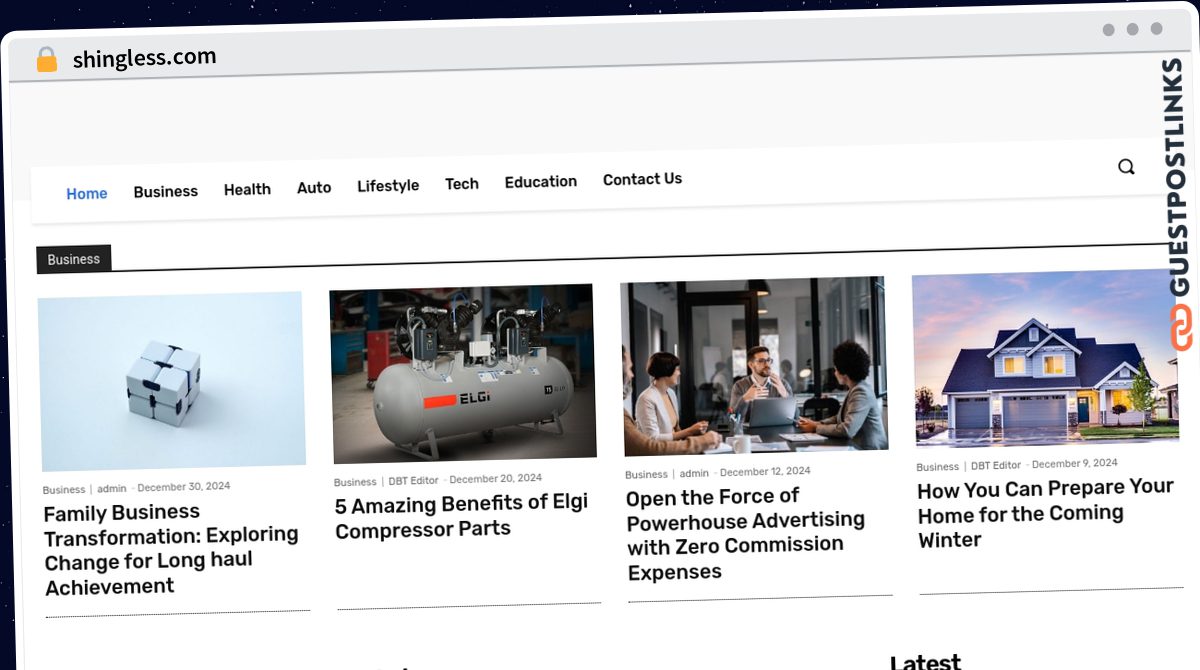This screenshot has width=1200, height=670.
Task: Click Business tag above Powerhouse Advertising article
Action: click(646, 475)
